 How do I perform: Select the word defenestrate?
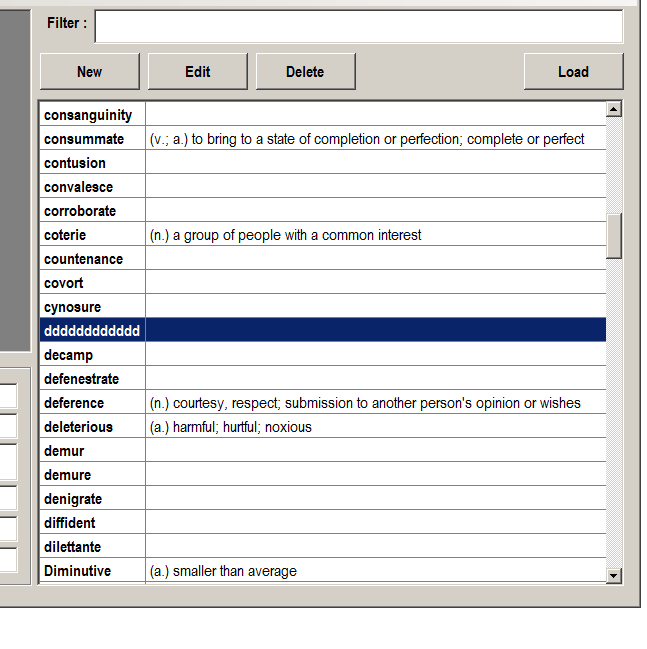coord(82,379)
